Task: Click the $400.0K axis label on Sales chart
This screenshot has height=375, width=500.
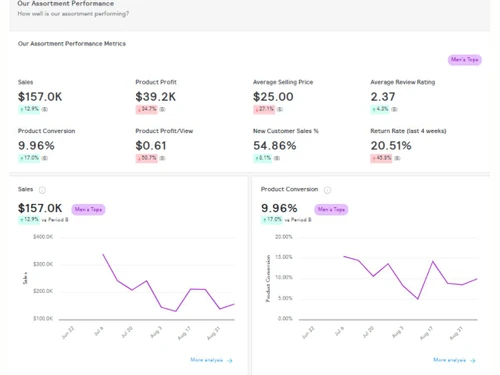Action: pos(43,237)
